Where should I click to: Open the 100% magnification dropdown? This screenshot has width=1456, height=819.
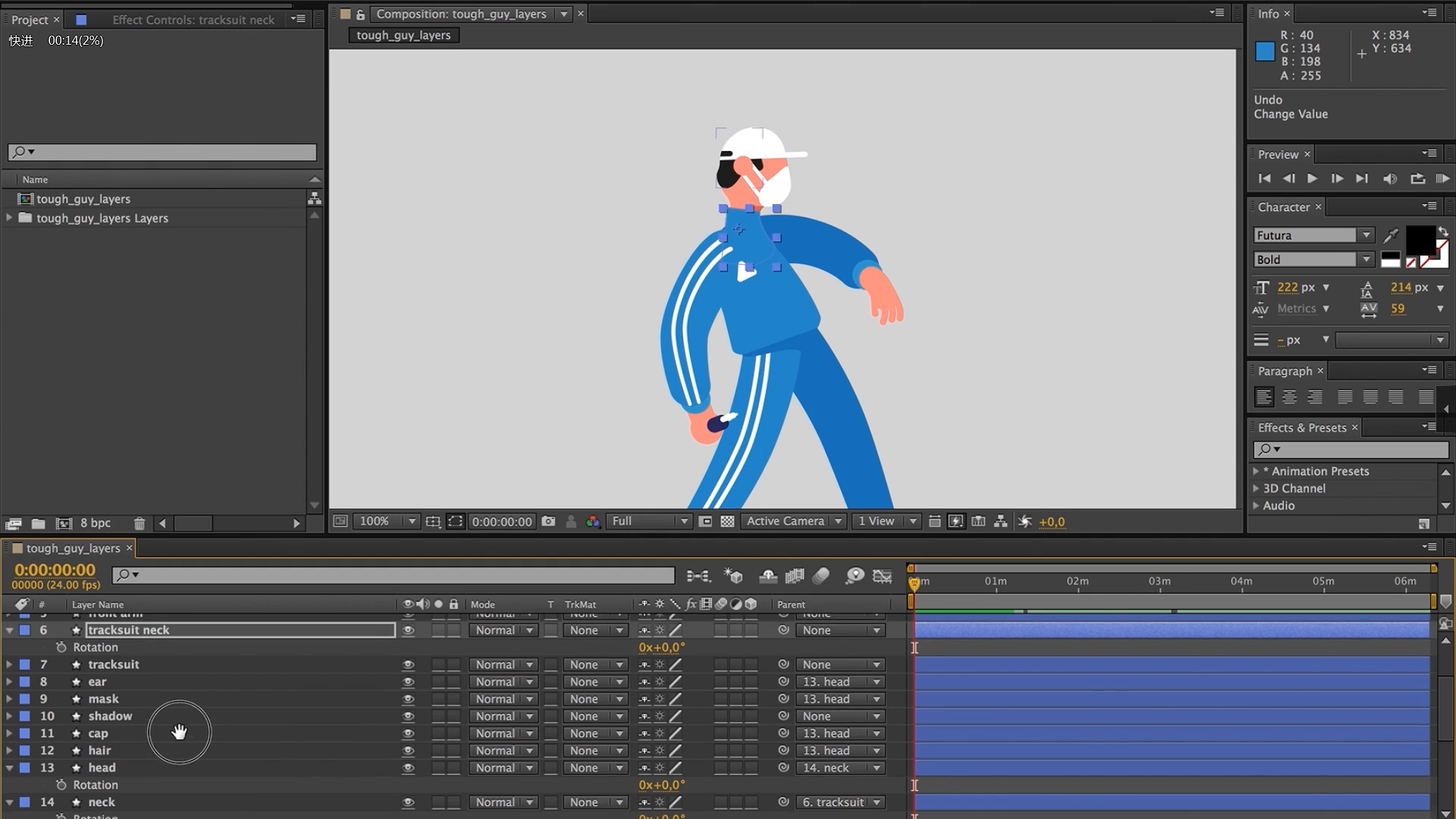click(x=387, y=522)
